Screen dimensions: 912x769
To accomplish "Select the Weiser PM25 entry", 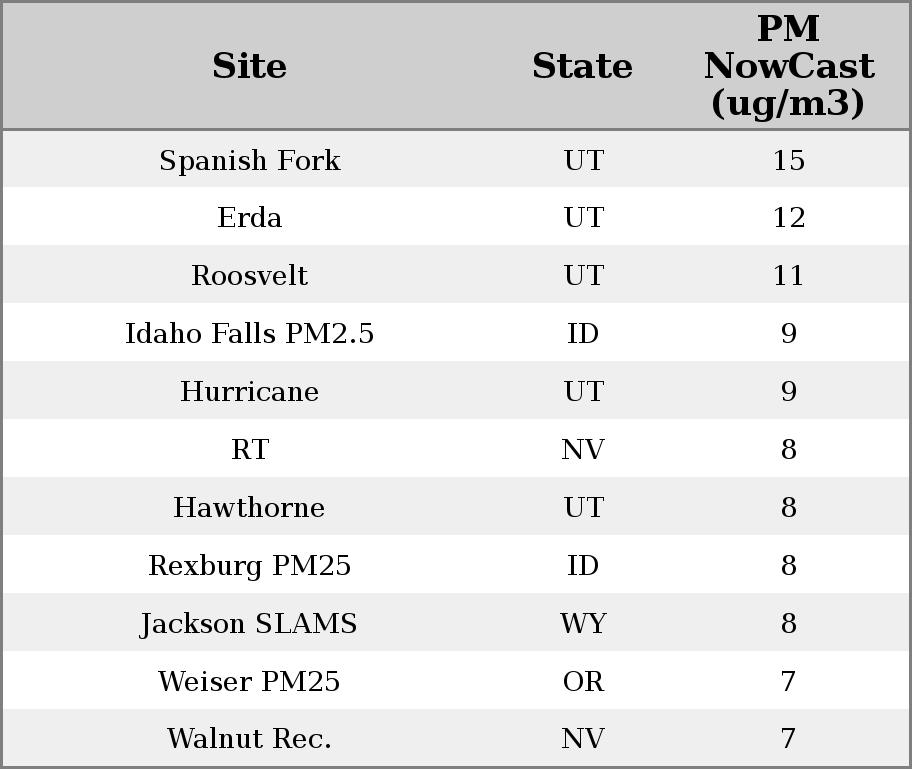I will coord(249,682).
